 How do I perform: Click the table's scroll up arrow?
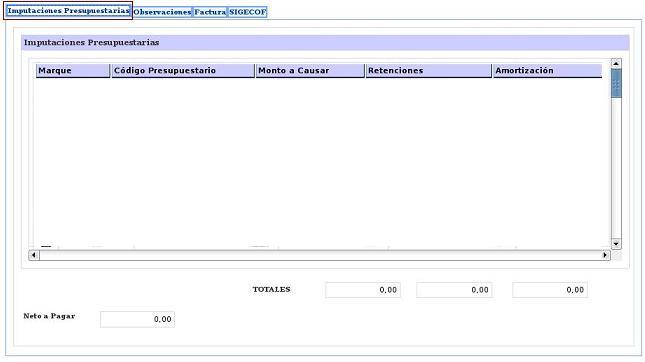click(x=616, y=63)
